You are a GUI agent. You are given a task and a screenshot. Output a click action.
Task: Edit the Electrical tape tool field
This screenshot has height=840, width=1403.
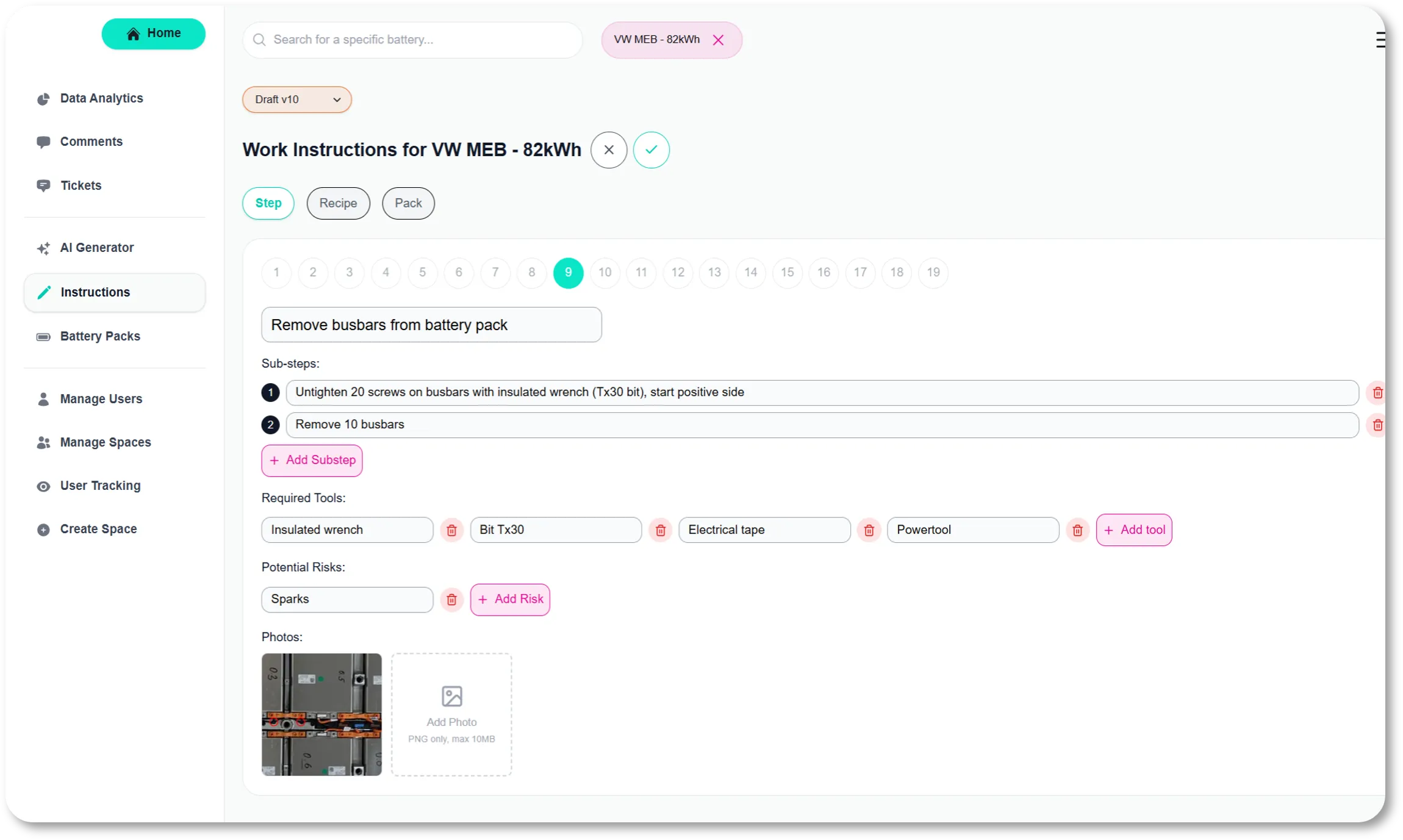click(764, 530)
